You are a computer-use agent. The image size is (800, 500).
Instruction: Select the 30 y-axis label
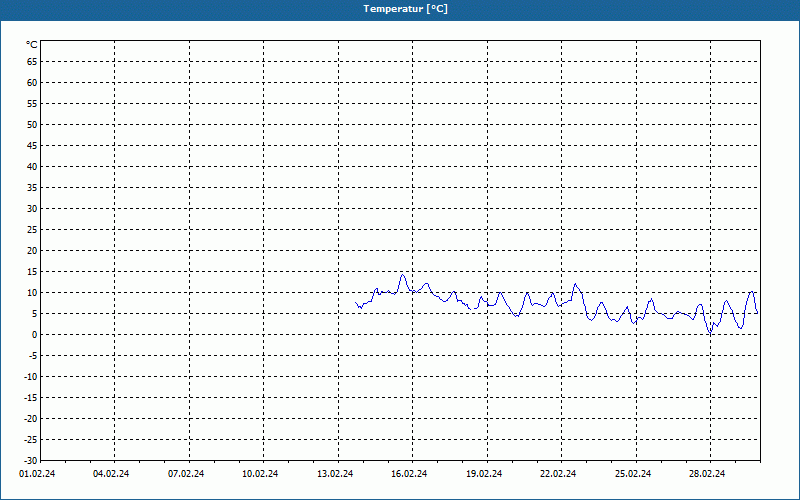[32, 209]
